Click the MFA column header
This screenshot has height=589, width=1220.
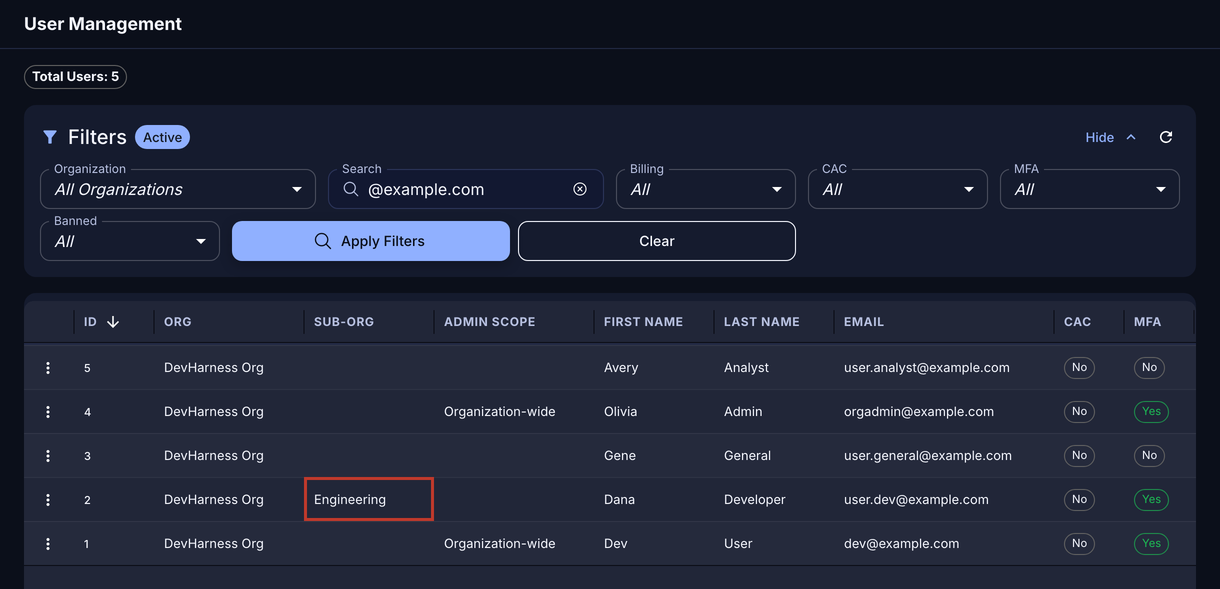click(x=1148, y=322)
